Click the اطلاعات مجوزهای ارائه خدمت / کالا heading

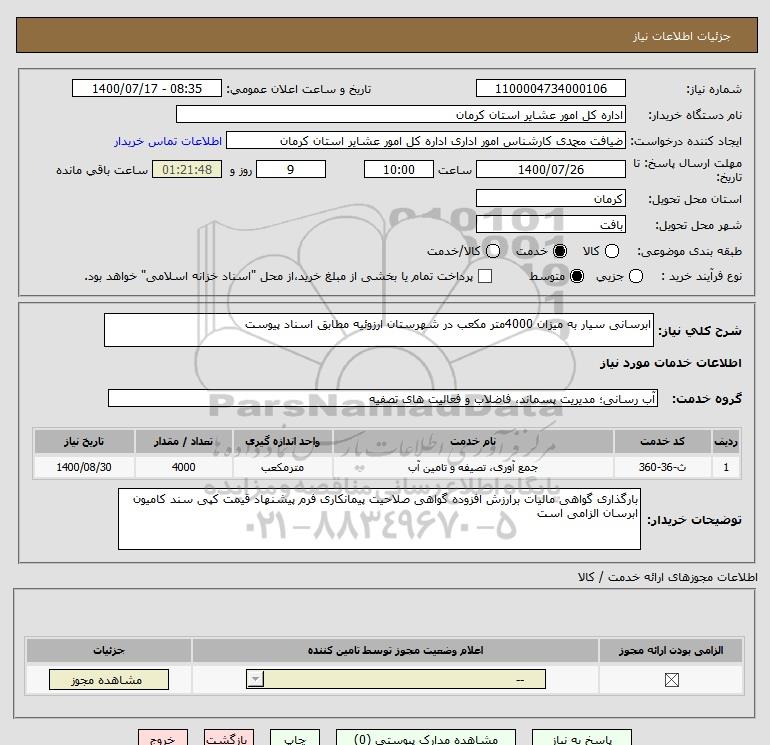coord(667,577)
